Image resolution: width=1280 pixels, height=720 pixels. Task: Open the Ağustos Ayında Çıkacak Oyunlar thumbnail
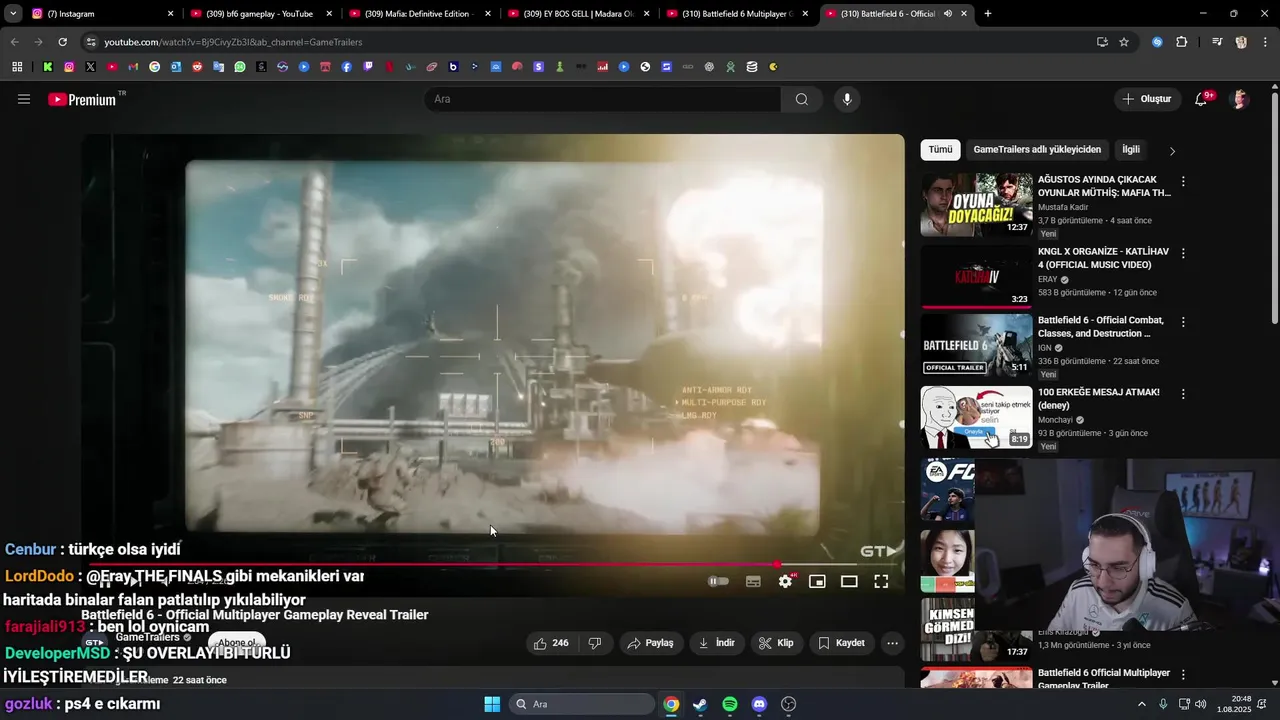pos(976,205)
